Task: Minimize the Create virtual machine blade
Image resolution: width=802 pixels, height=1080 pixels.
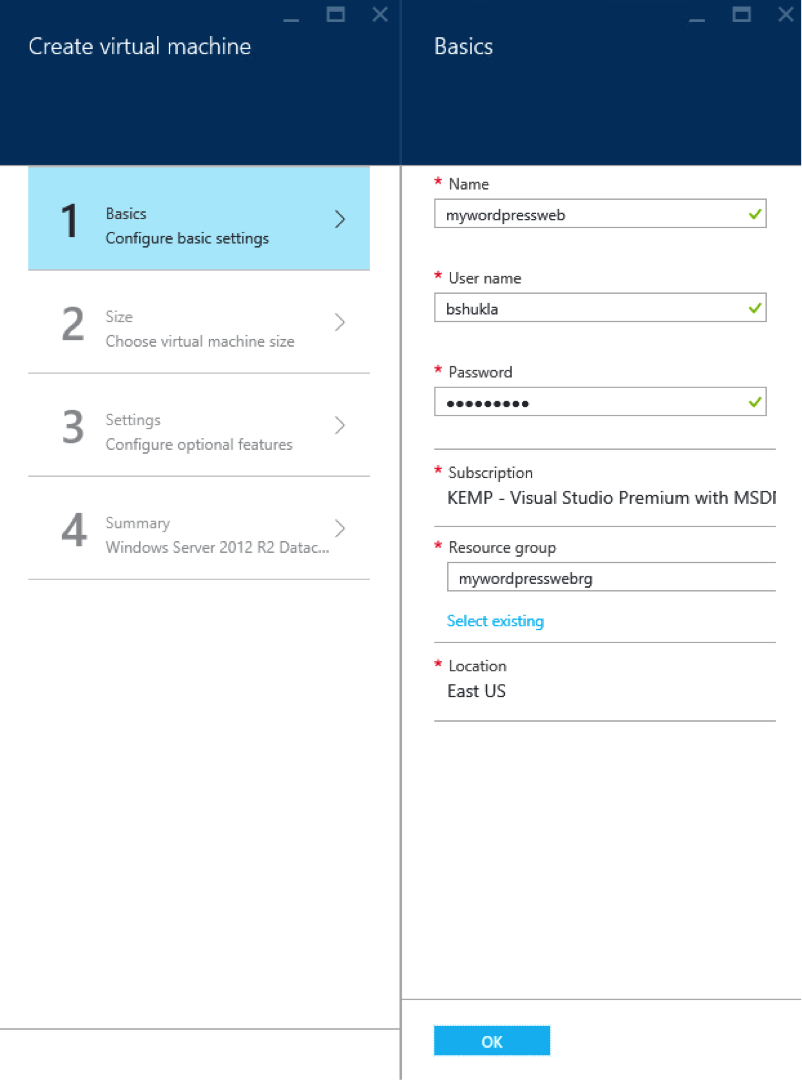Action: click(291, 17)
